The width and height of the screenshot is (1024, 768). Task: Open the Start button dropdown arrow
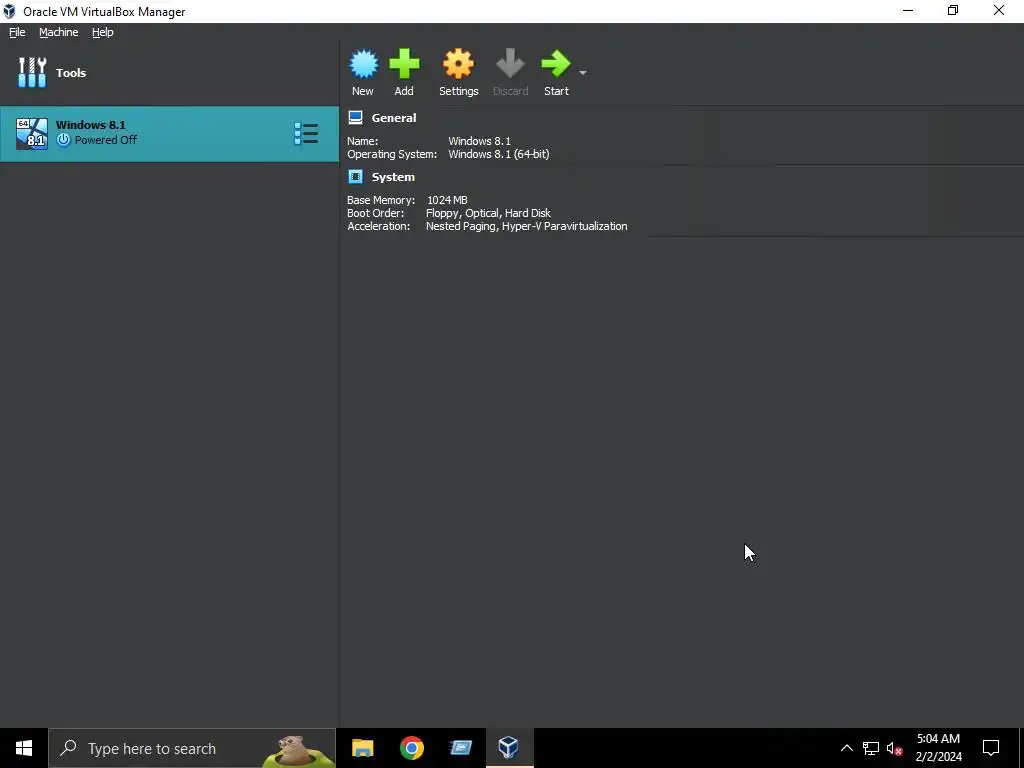(x=583, y=72)
